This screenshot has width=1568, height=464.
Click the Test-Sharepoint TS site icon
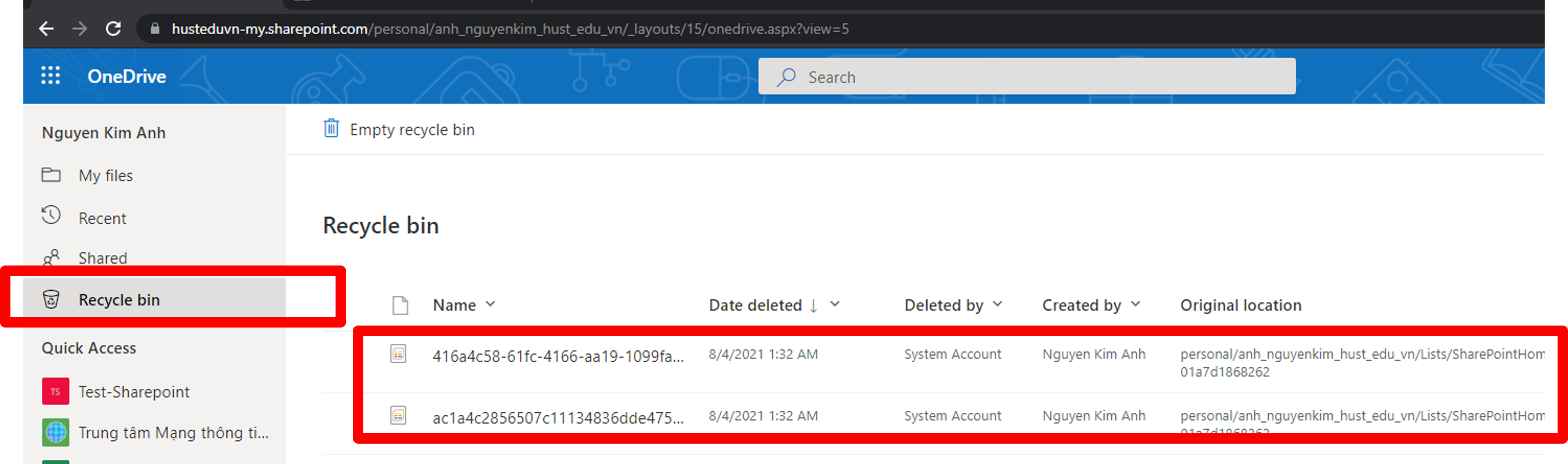[56, 392]
